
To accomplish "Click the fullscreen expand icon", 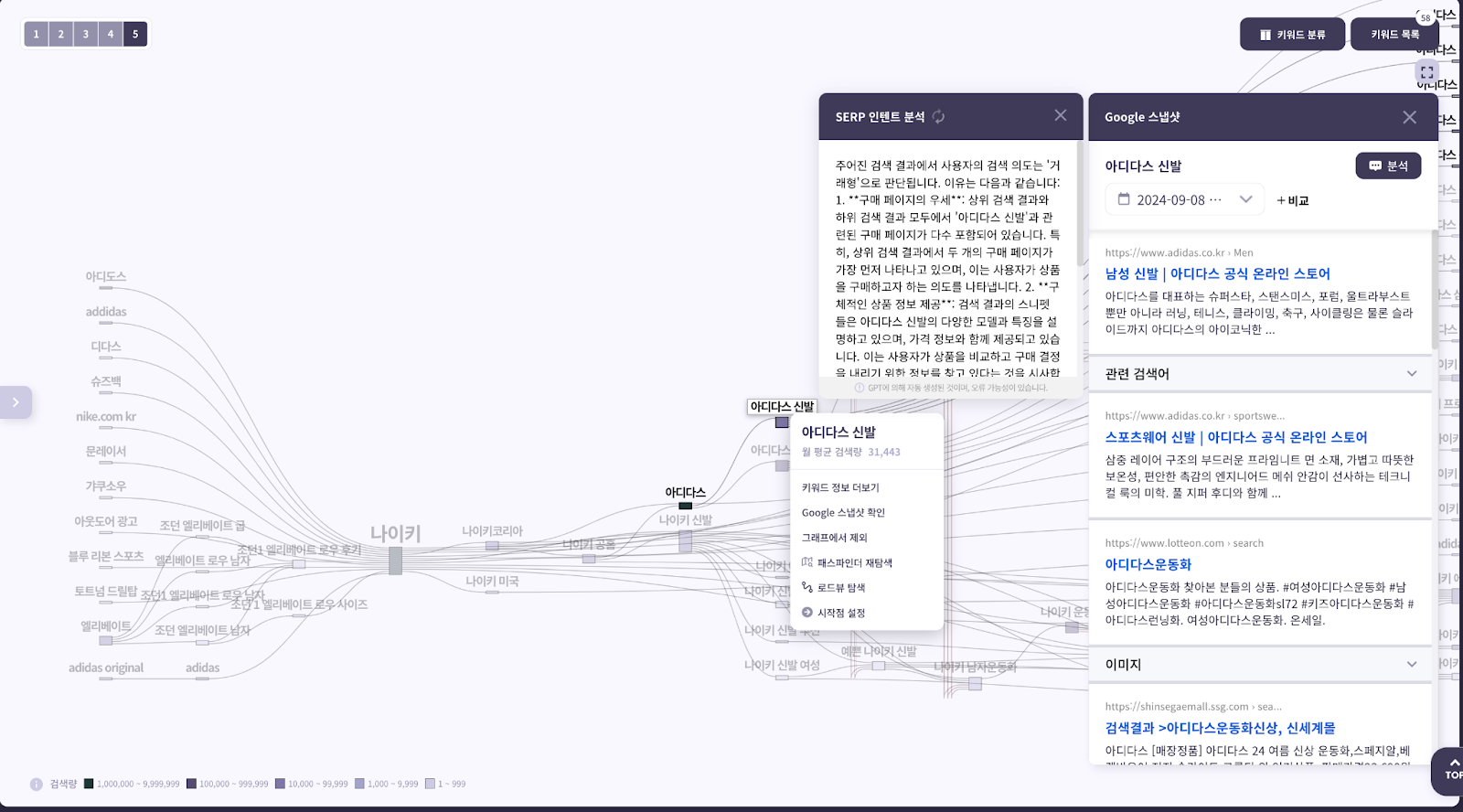I will click(1426, 72).
